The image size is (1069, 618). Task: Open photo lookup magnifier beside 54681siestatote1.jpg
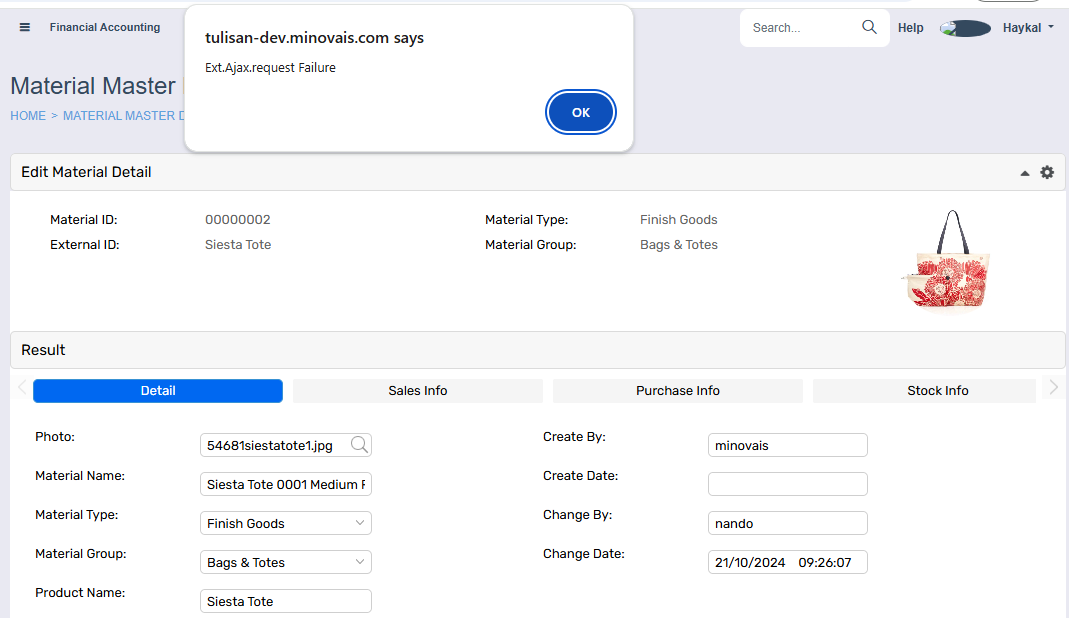pos(359,444)
